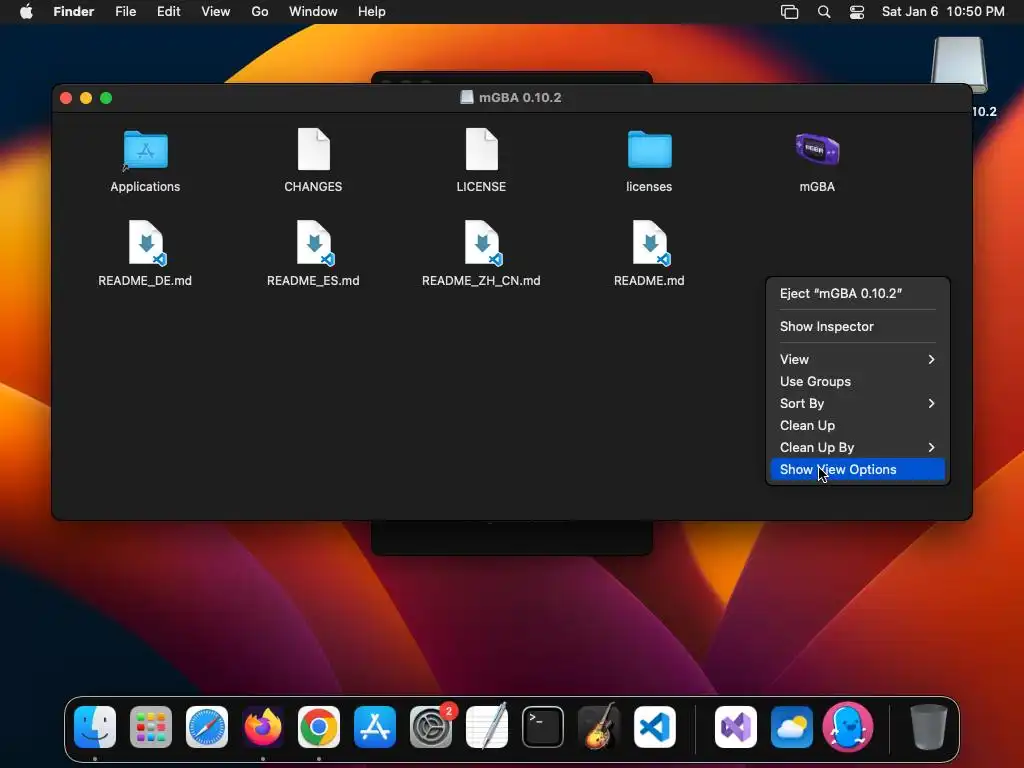Click the mounted mGBA disk icon on desktop

pyautogui.click(x=959, y=65)
